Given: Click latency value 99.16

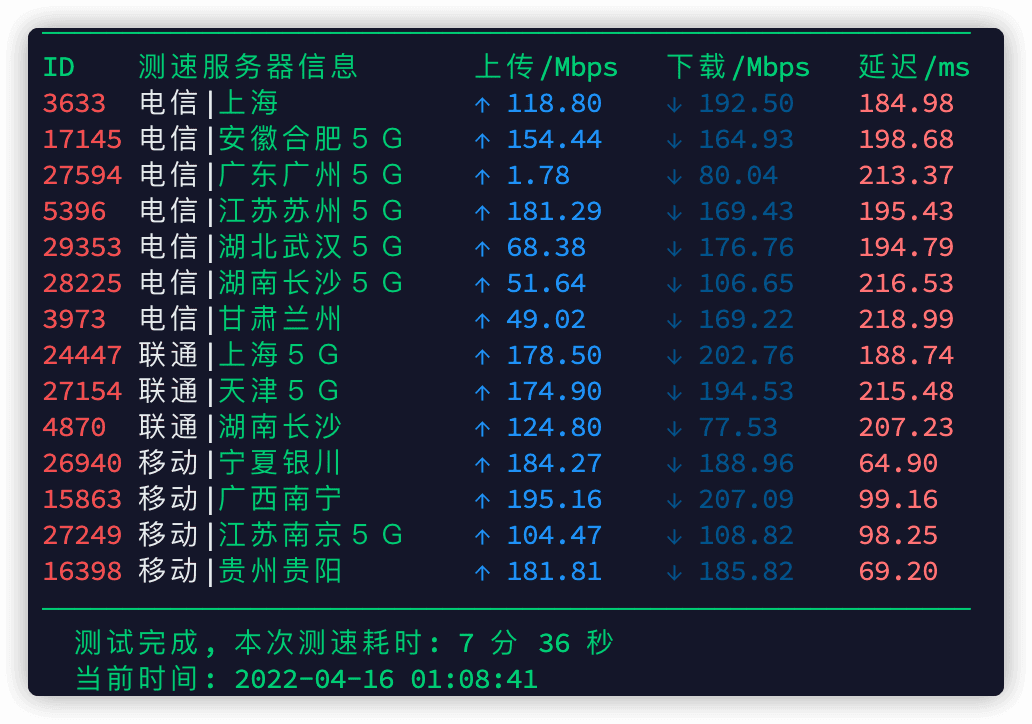Looking at the screenshot, I should point(898,500).
